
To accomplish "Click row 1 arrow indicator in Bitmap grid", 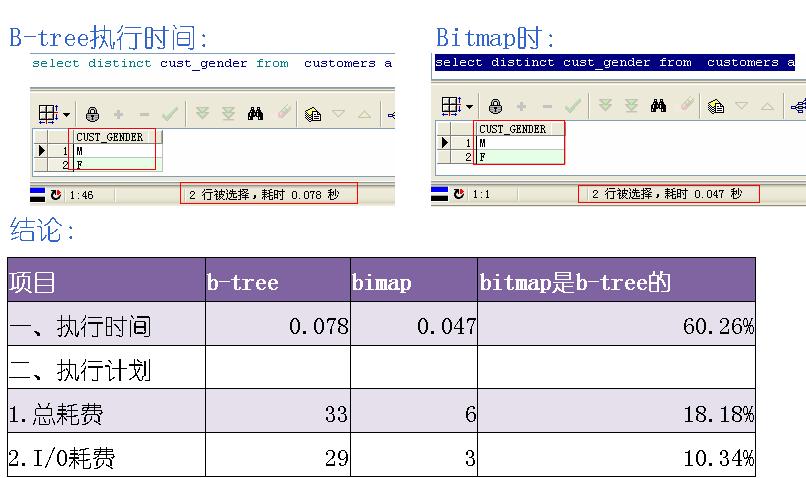I will point(444,142).
